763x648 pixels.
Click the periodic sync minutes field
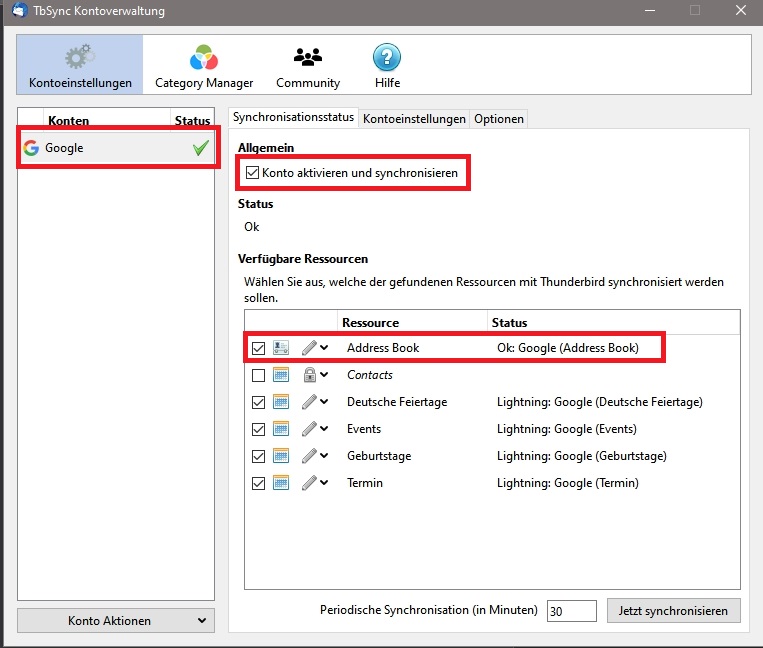click(x=571, y=611)
